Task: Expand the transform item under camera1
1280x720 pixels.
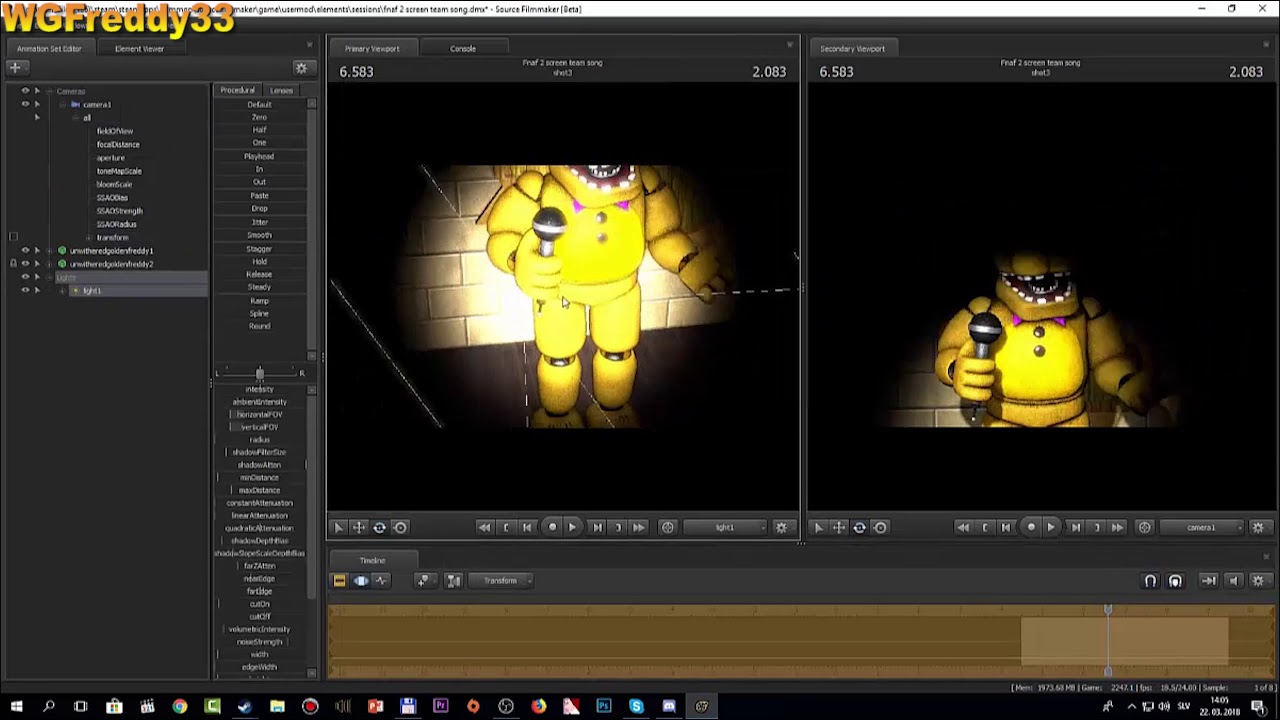Action: [87, 237]
